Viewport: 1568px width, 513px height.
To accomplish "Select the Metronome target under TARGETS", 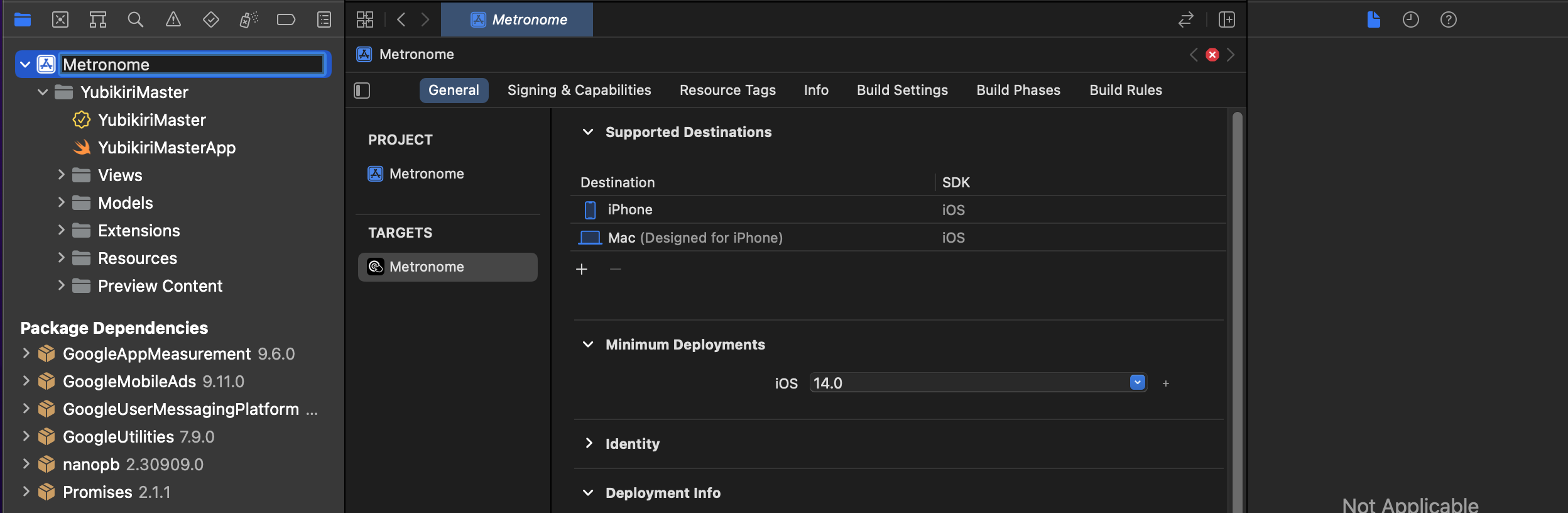I will tap(448, 267).
